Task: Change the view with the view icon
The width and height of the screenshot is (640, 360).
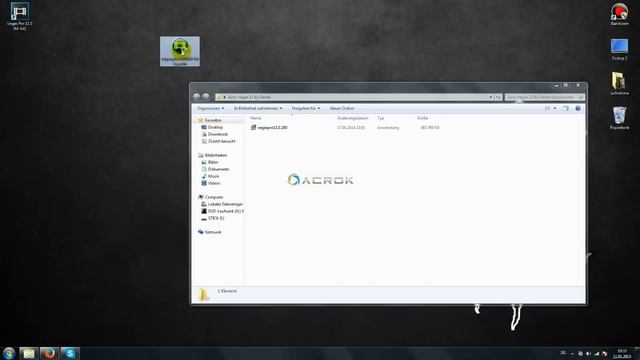Action: tap(547, 109)
